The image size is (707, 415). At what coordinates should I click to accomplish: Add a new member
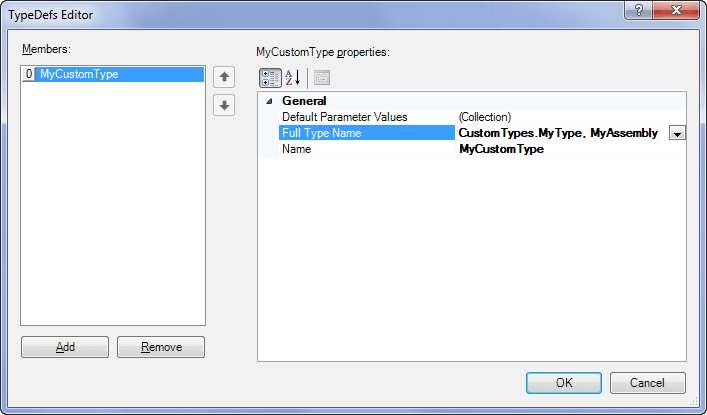click(x=65, y=347)
